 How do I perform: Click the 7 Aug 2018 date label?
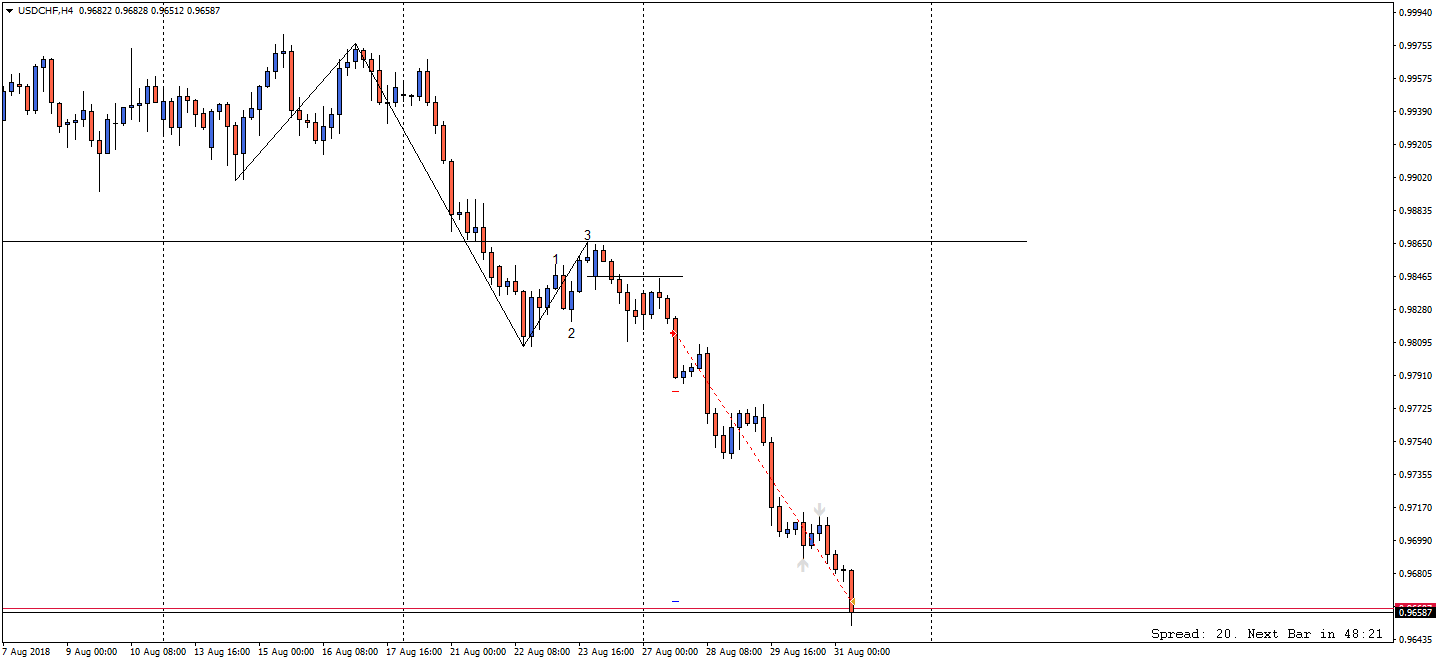[x=26, y=651]
